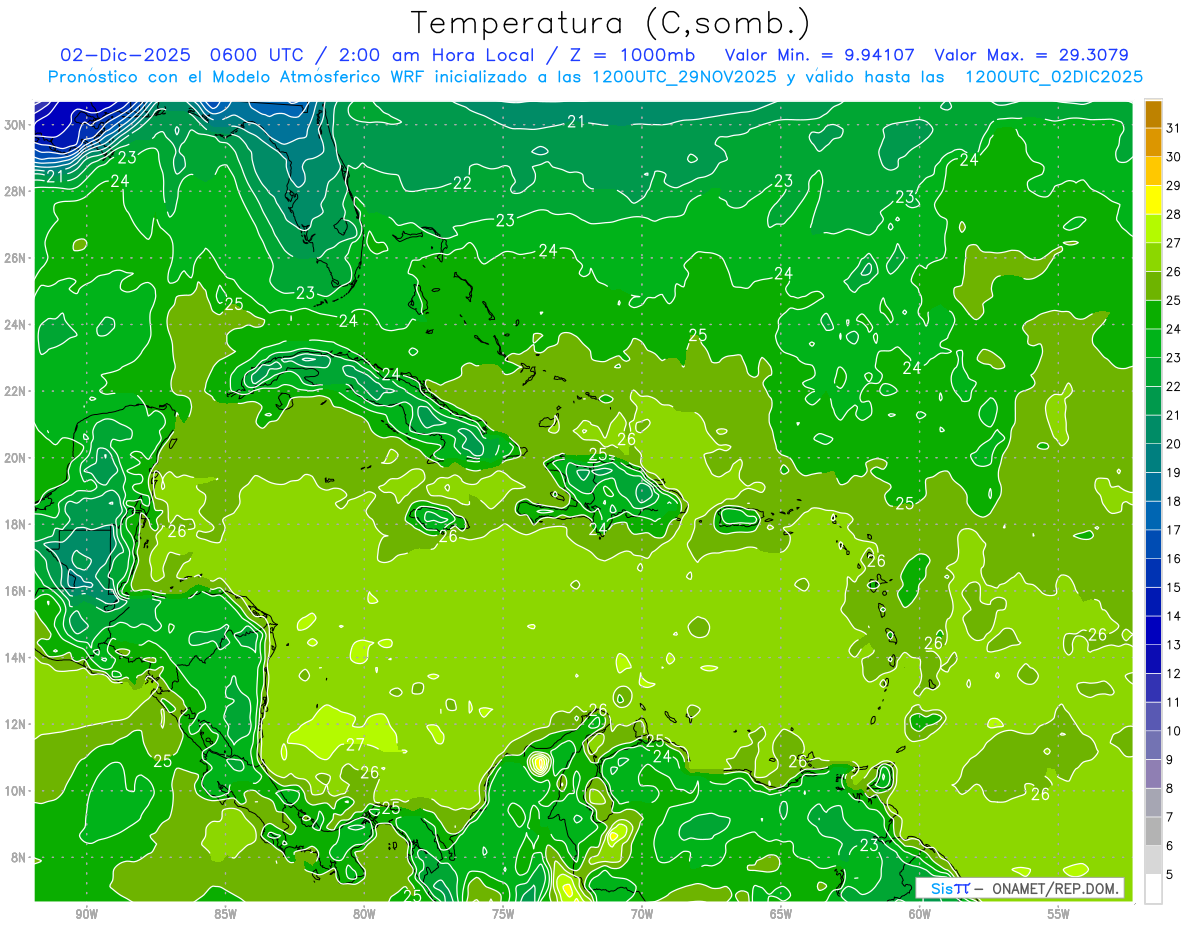The image size is (1200, 927).
Task: Click the "80W" longitude axis label
Action: [364, 915]
